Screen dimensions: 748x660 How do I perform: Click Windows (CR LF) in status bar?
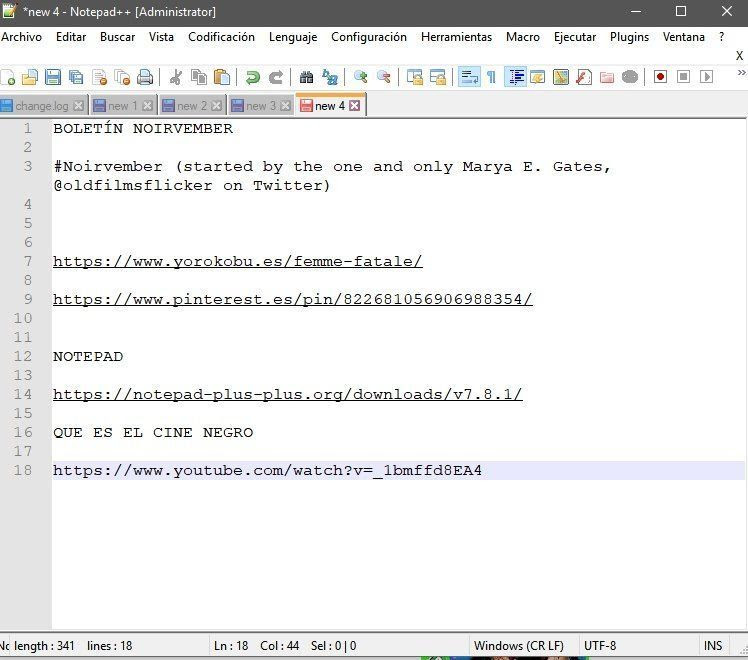click(519, 646)
